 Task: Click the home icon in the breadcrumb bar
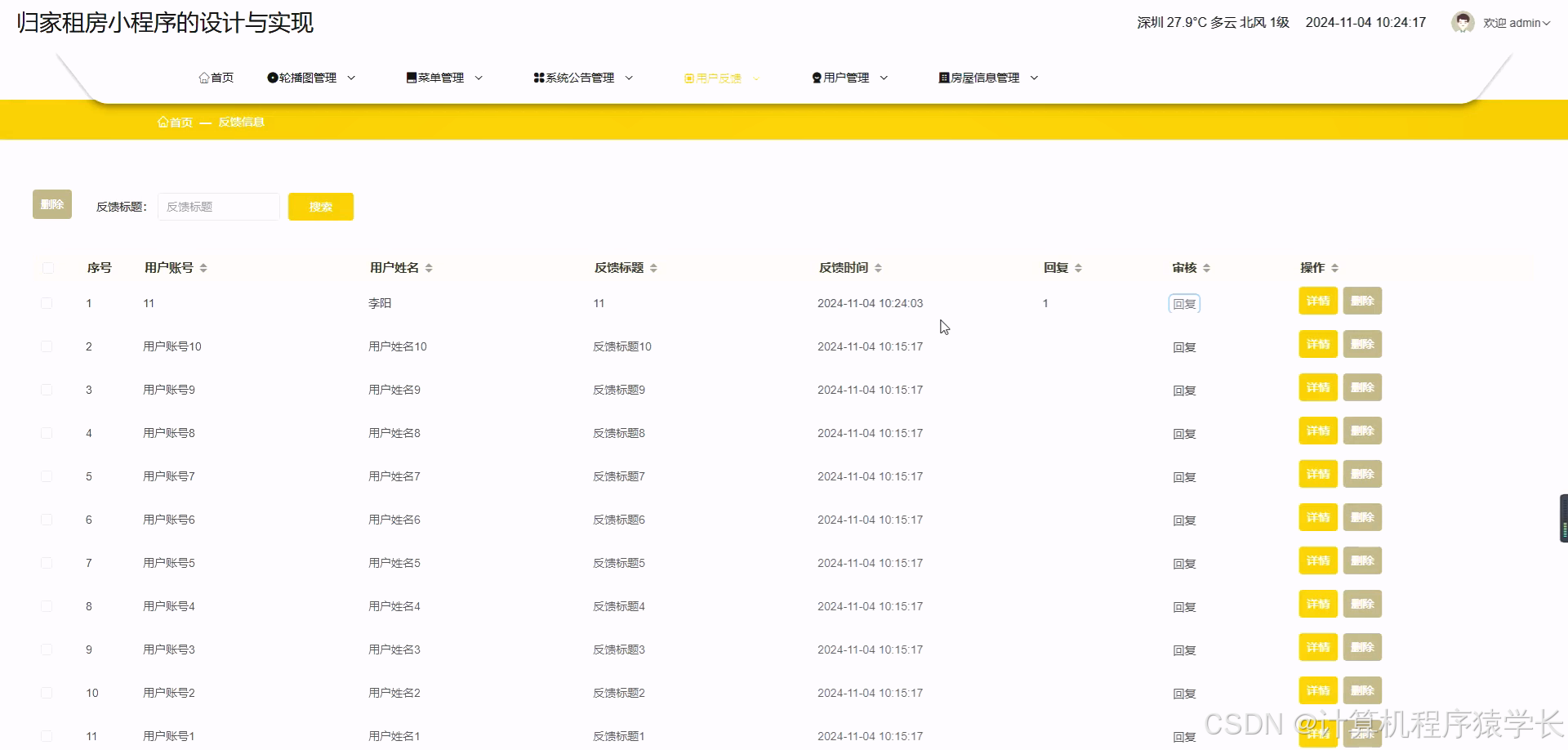(x=164, y=121)
